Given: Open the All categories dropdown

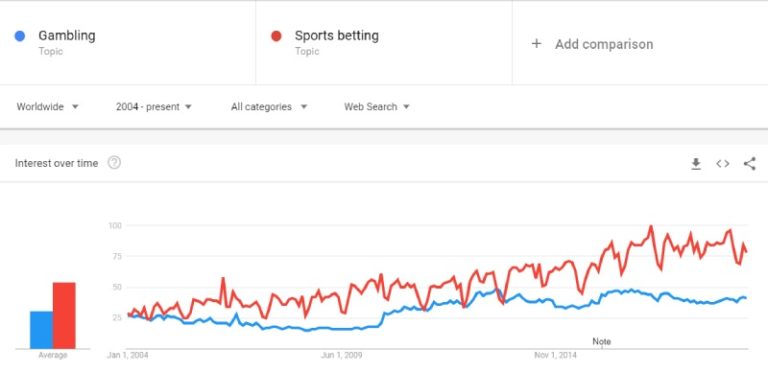Looking at the screenshot, I should click(269, 107).
